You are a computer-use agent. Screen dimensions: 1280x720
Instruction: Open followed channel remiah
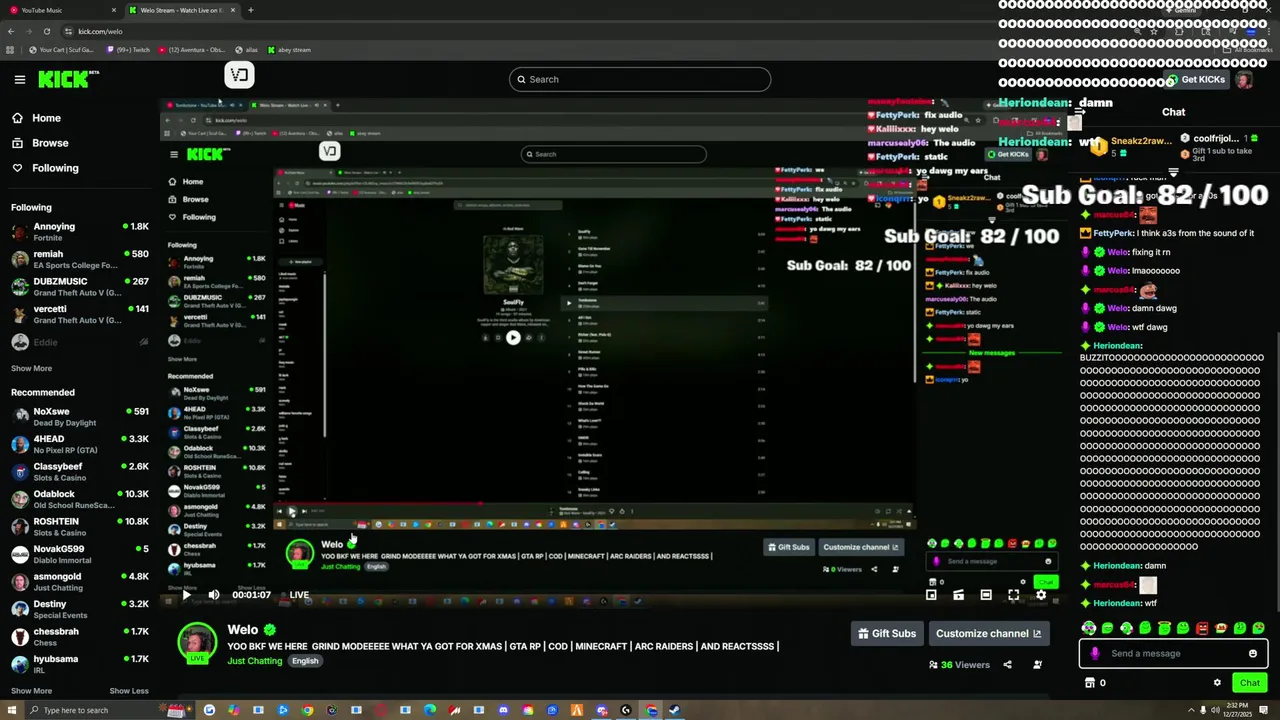(80, 260)
